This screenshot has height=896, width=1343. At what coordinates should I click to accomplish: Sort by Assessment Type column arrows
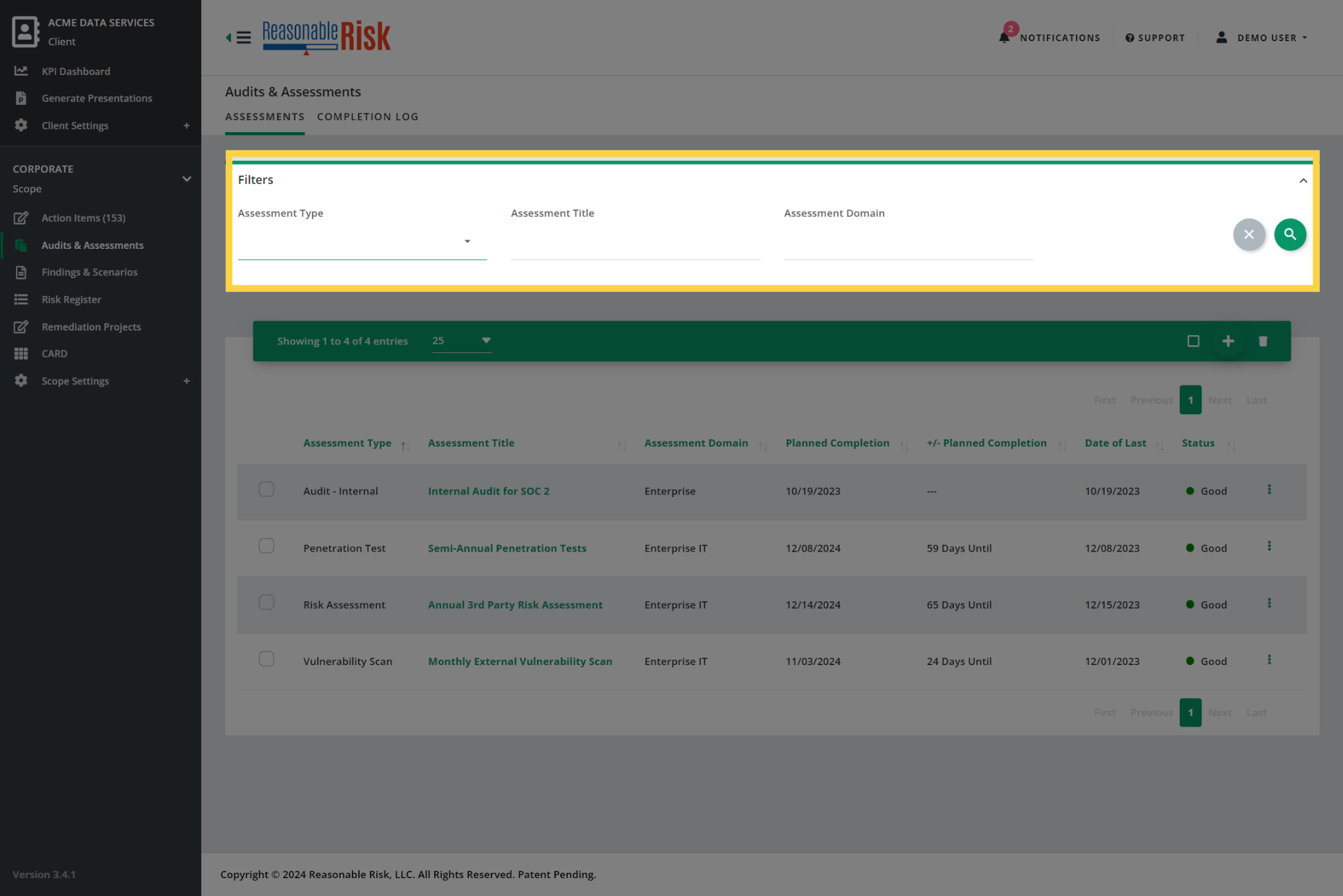tap(405, 446)
